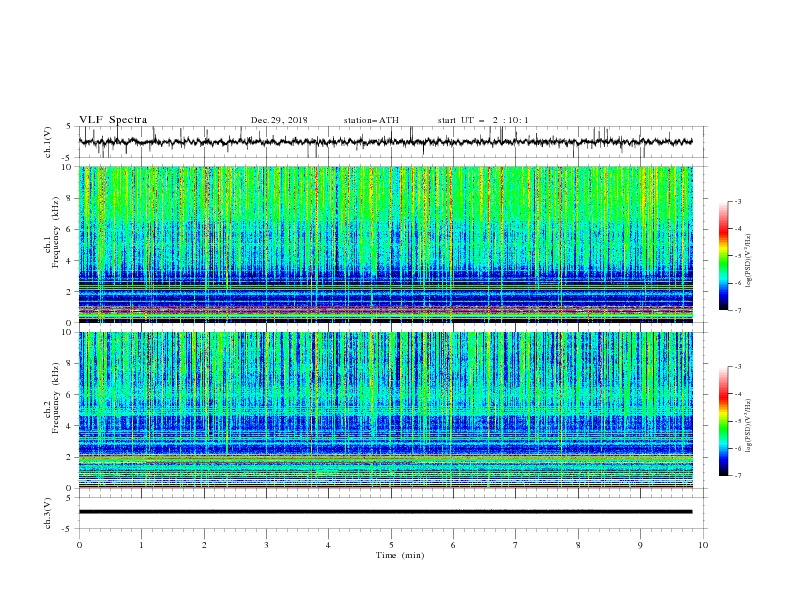Viewport: 792px width, 612px height.
Task: Click the ch.2 spectrogram panel
Action: (385, 410)
